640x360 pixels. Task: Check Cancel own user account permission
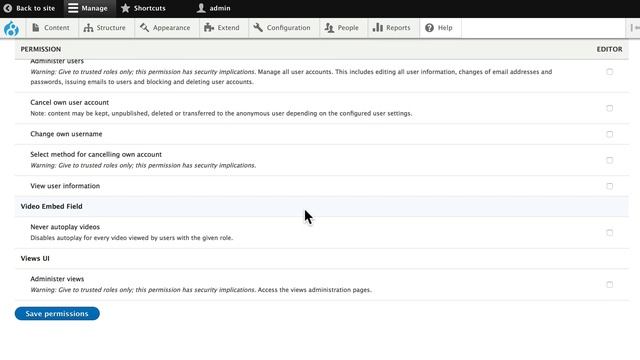(x=609, y=108)
